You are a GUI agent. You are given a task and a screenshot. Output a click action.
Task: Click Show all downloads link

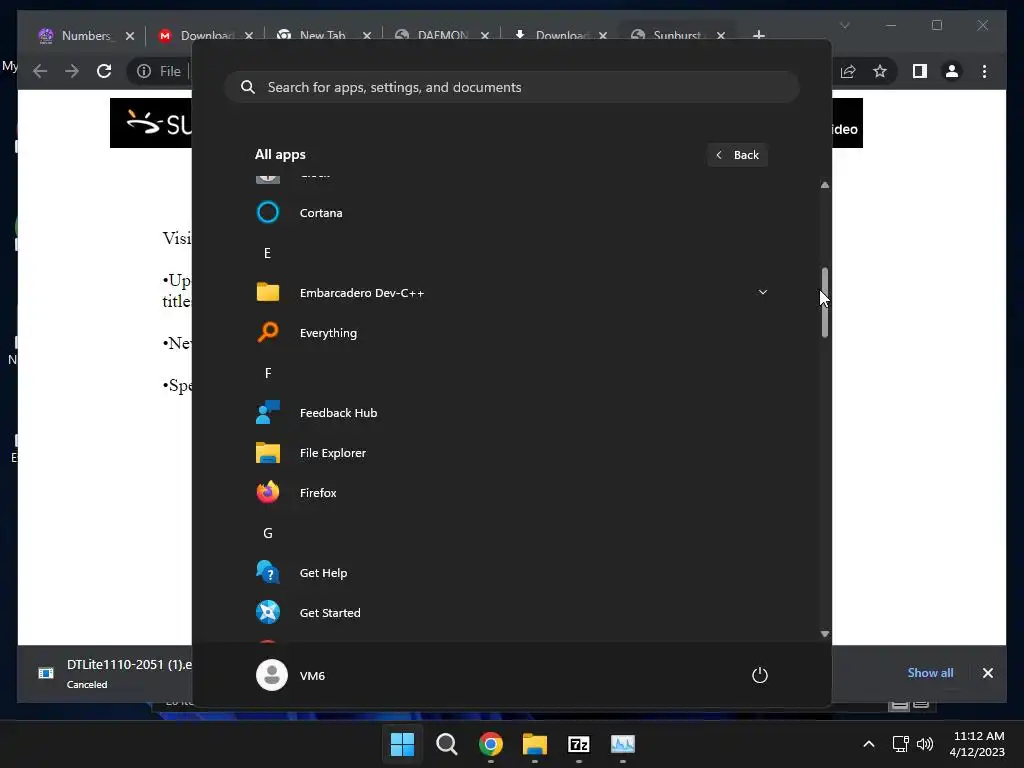[930, 673]
